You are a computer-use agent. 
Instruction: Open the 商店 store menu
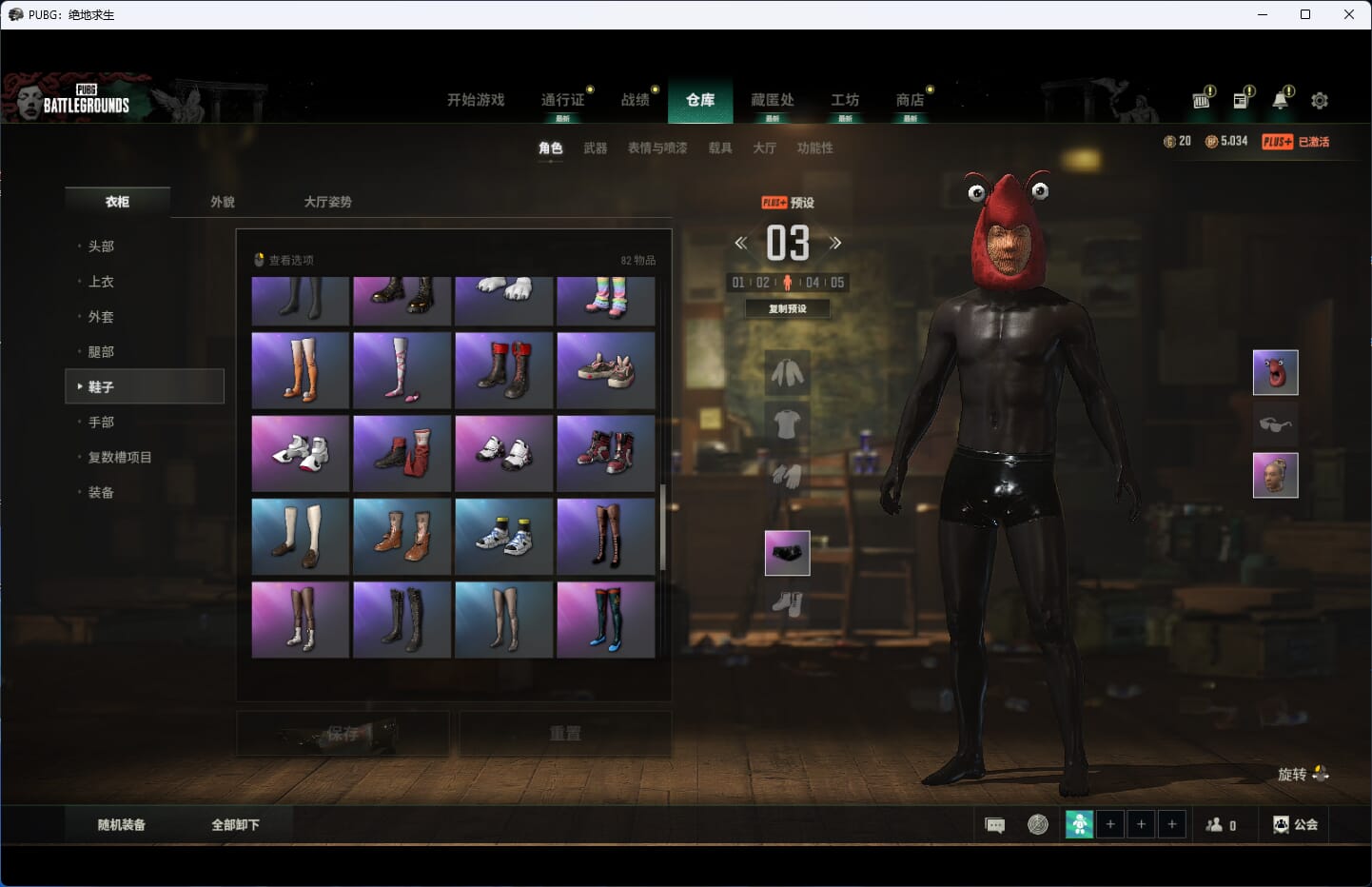coord(911,100)
